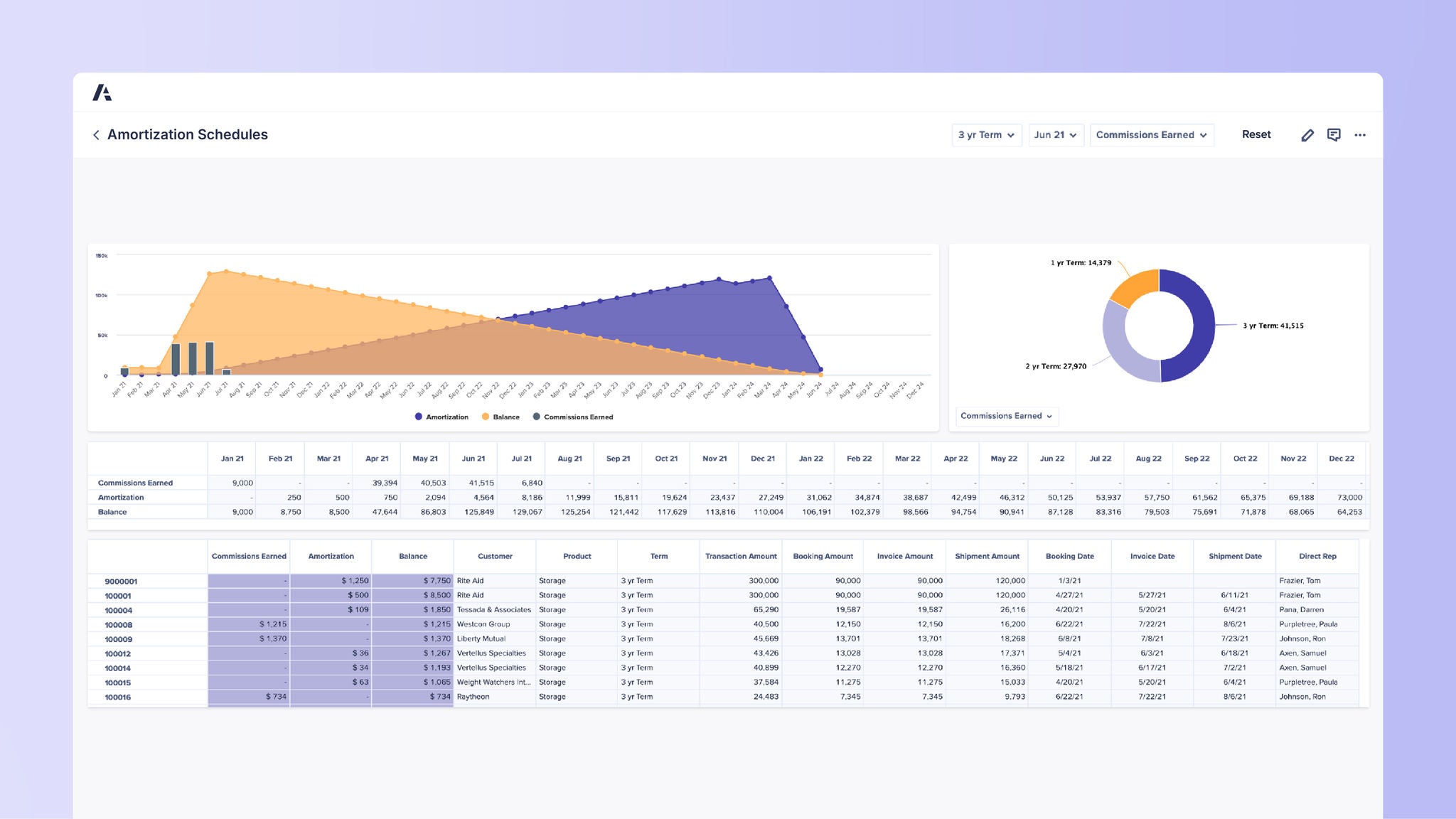The image size is (1456, 819).
Task: Click the Amortization legend dot below the chart
Action: pyautogui.click(x=419, y=417)
